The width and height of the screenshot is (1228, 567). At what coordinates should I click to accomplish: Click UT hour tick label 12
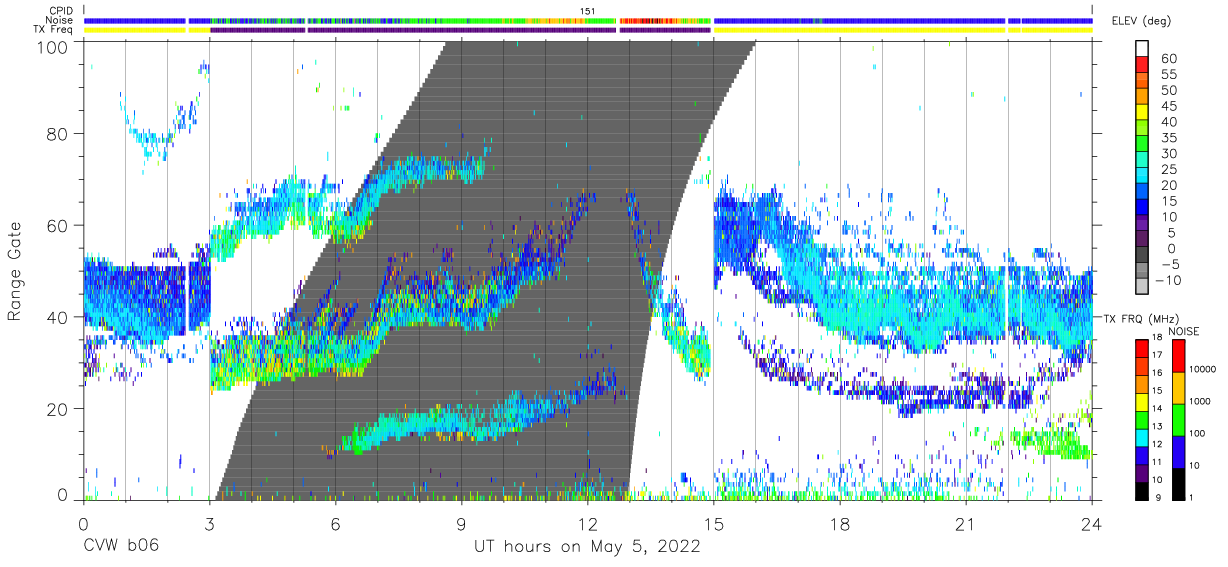[x=587, y=523]
